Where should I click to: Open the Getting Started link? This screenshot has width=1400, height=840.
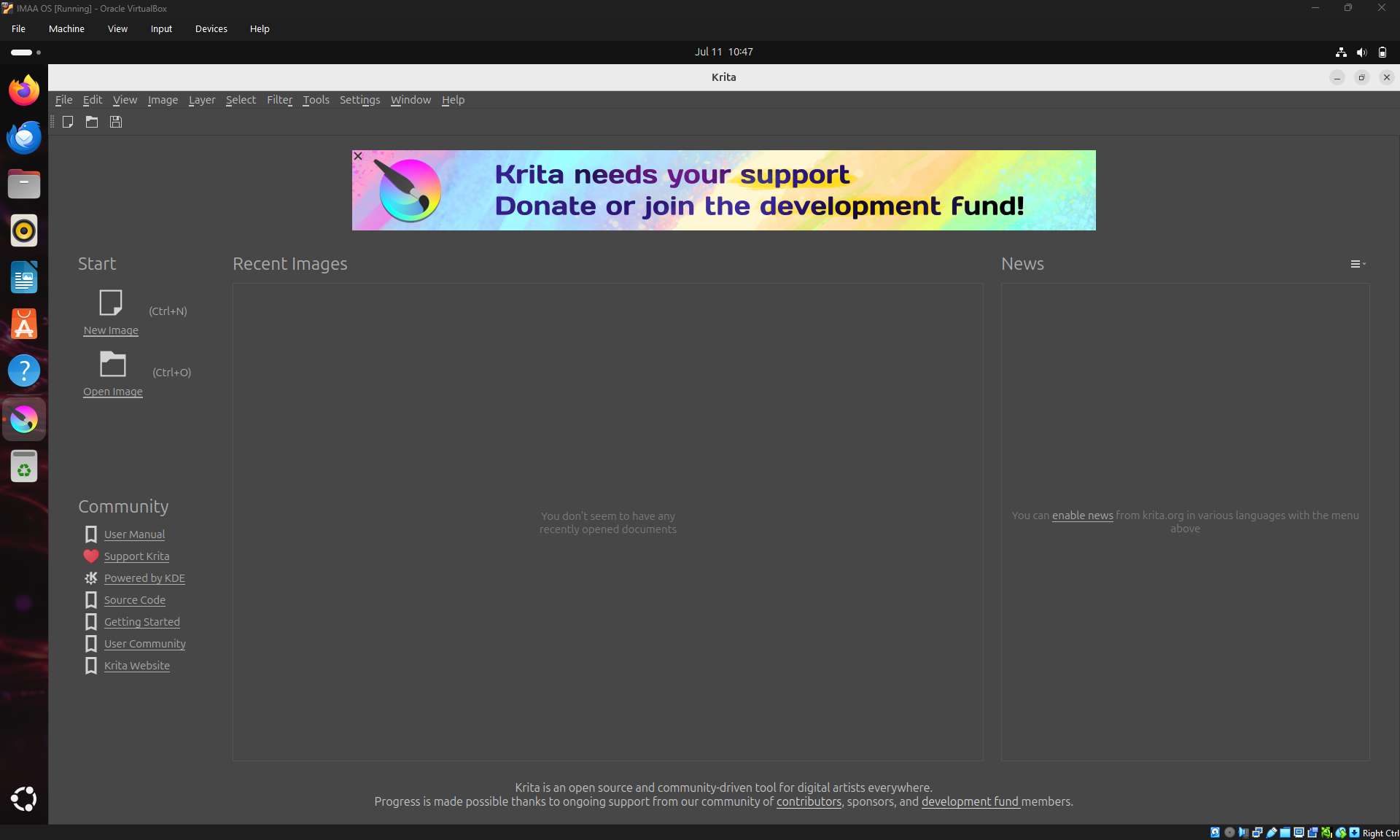pyautogui.click(x=142, y=622)
